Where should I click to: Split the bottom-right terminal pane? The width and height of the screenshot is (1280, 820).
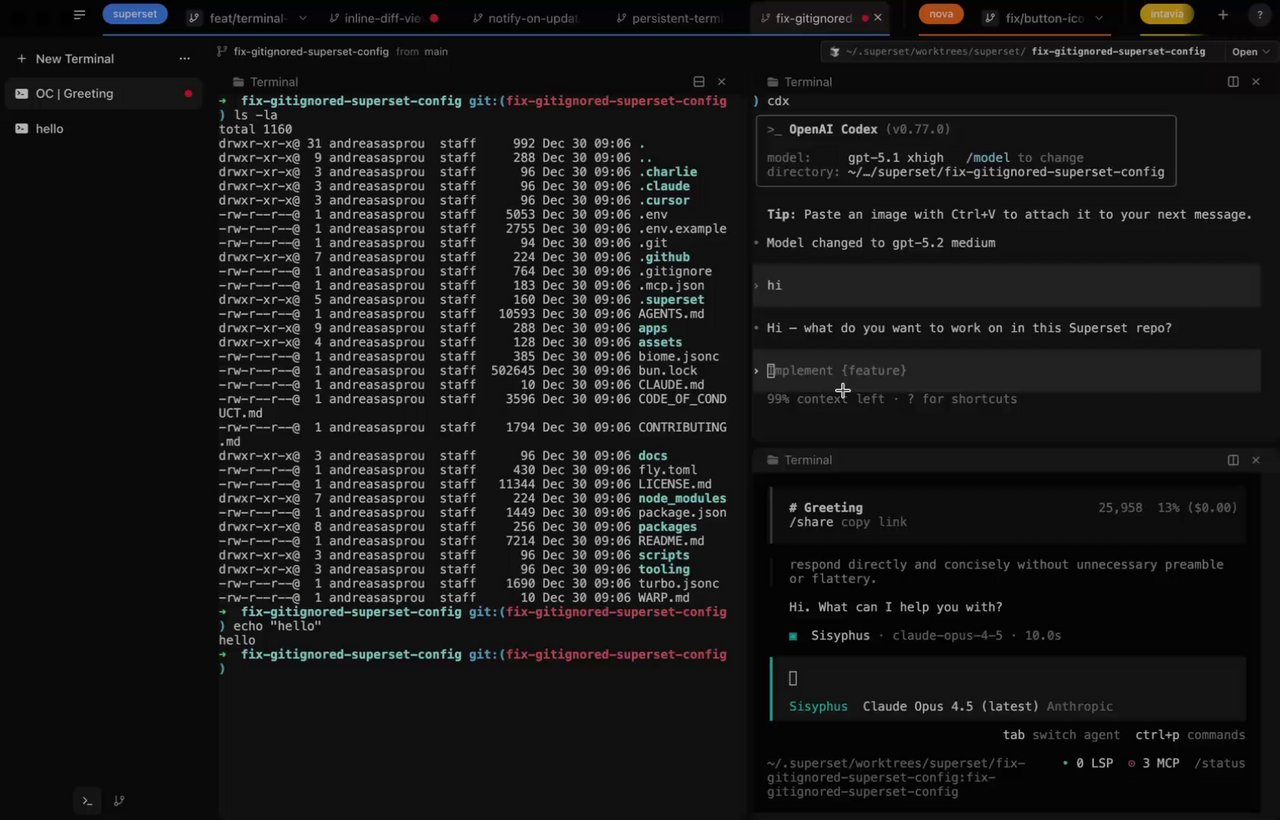[x=1233, y=460]
